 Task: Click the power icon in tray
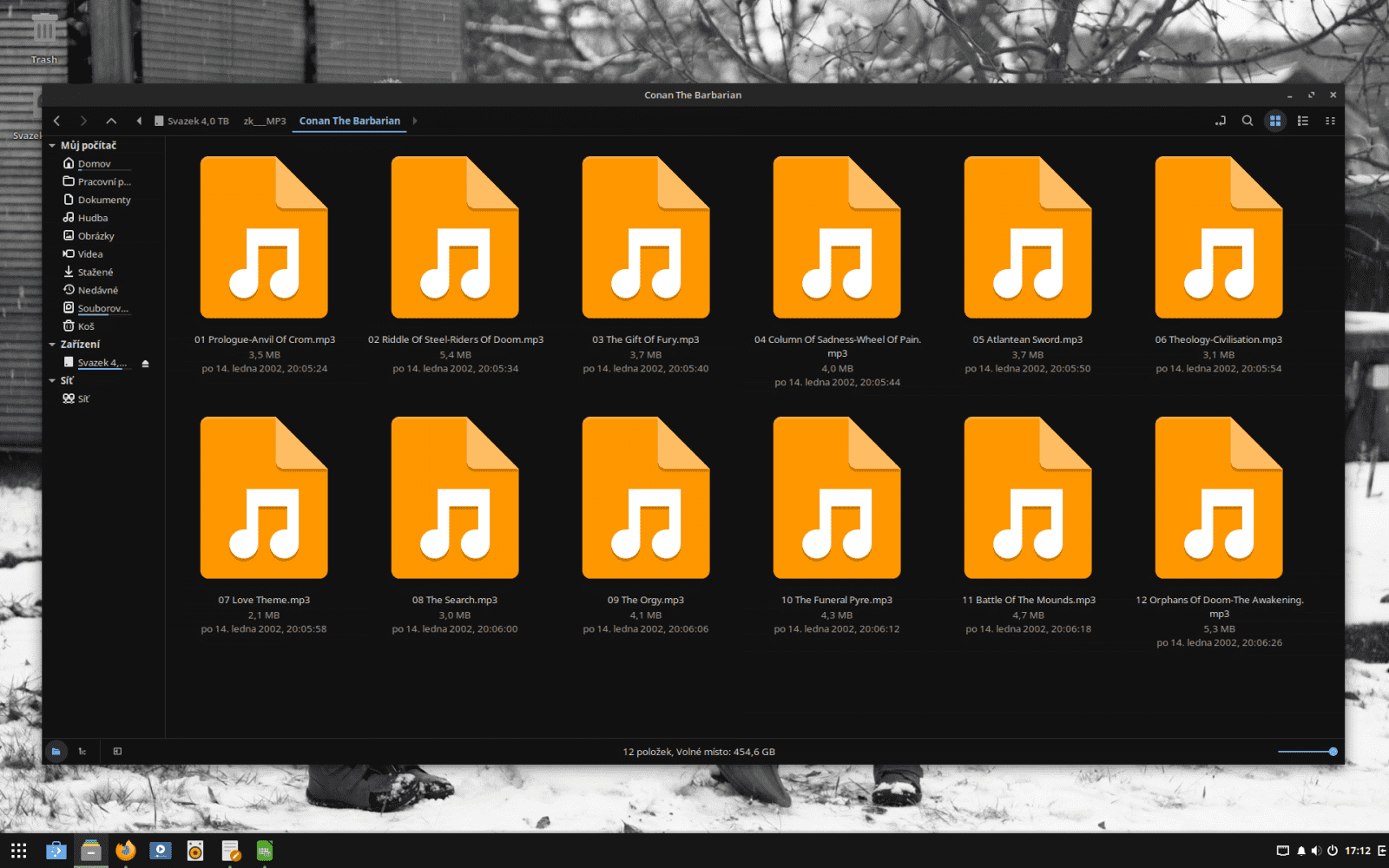pos(1333,851)
